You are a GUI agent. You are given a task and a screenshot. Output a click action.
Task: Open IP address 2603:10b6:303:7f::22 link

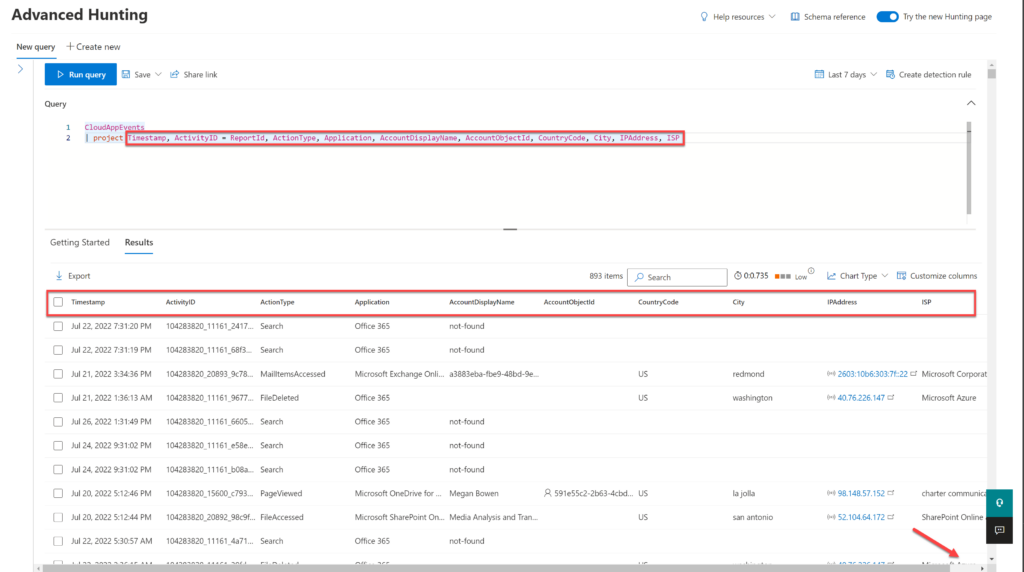(872, 374)
